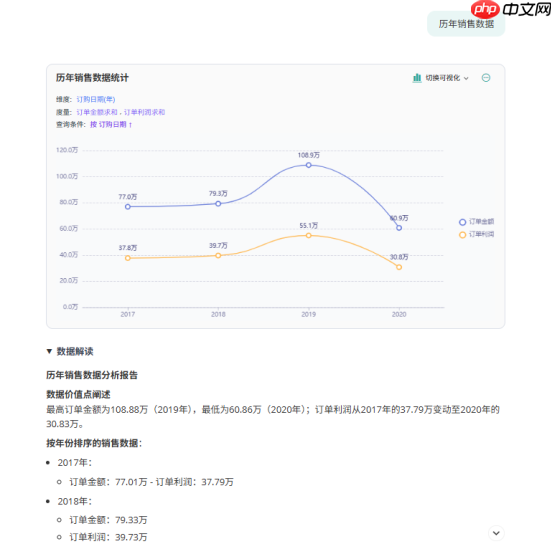The width and height of the screenshot is (552, 549).
Task: Click the 按 订购日期 ↑ query condition
Action: click(111, 124)
